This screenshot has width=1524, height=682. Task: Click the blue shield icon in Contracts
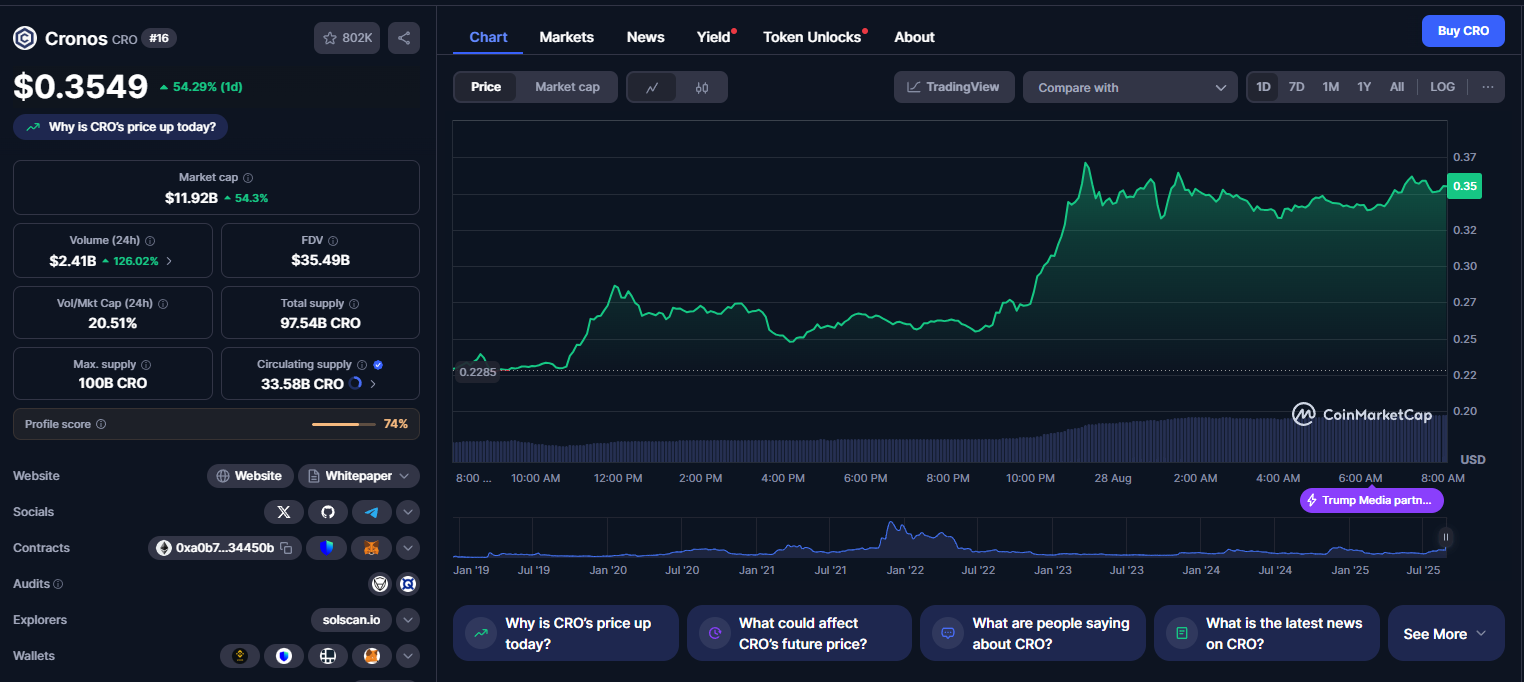[326, 548]
